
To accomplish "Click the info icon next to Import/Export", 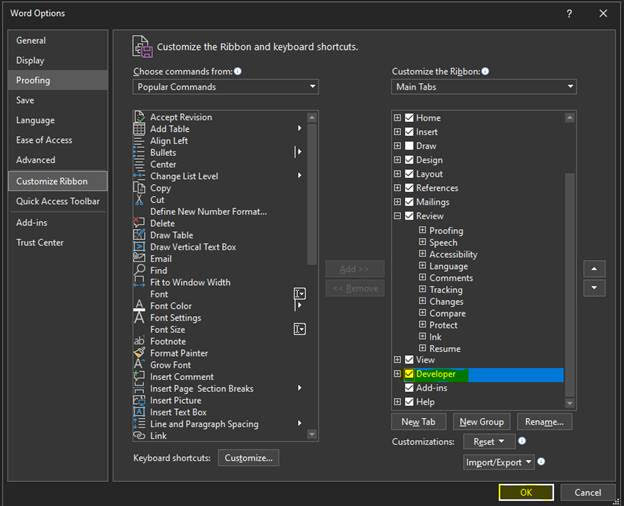I will coord(541,461).
